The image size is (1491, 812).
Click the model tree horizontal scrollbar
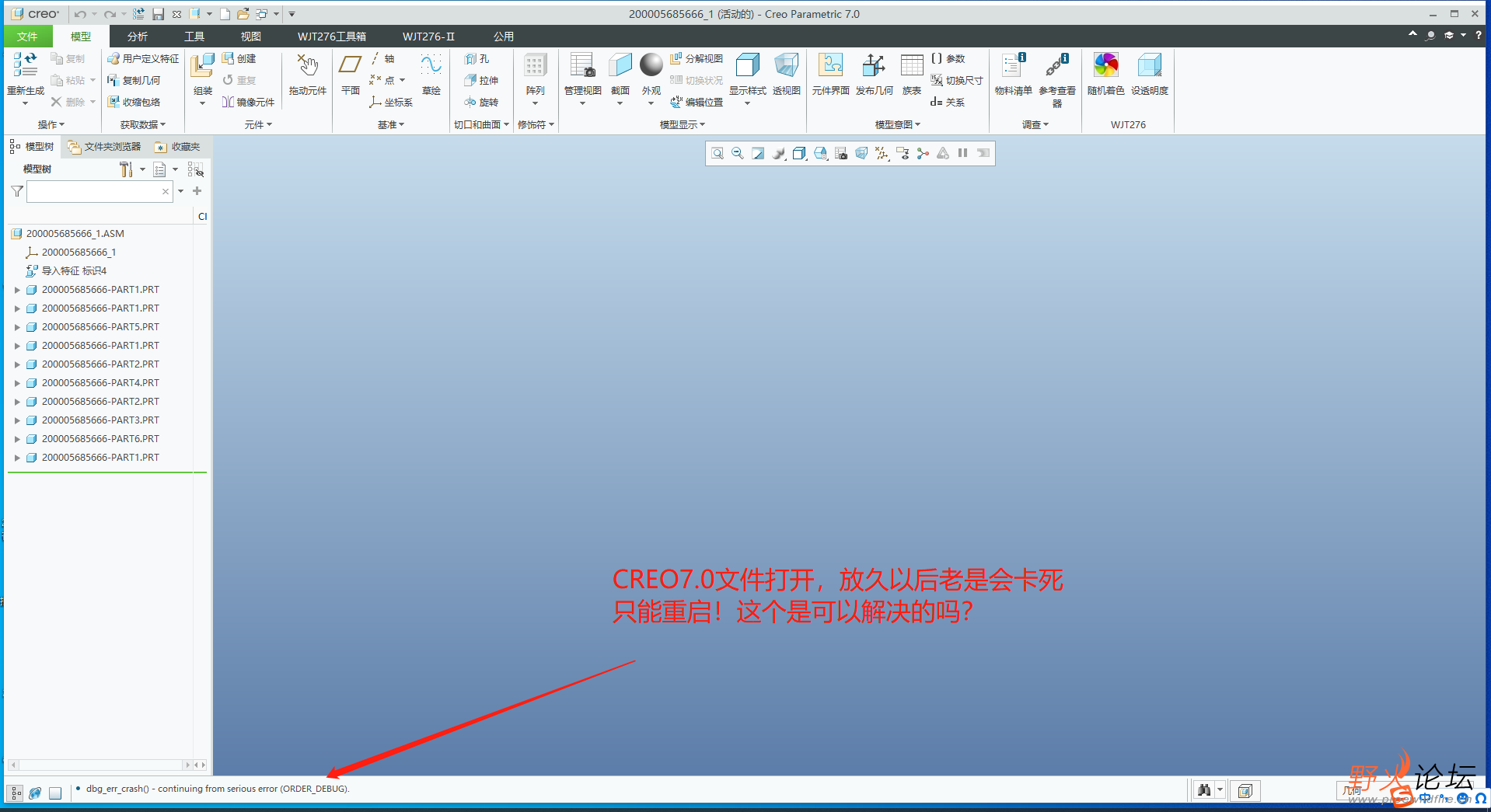100,765
